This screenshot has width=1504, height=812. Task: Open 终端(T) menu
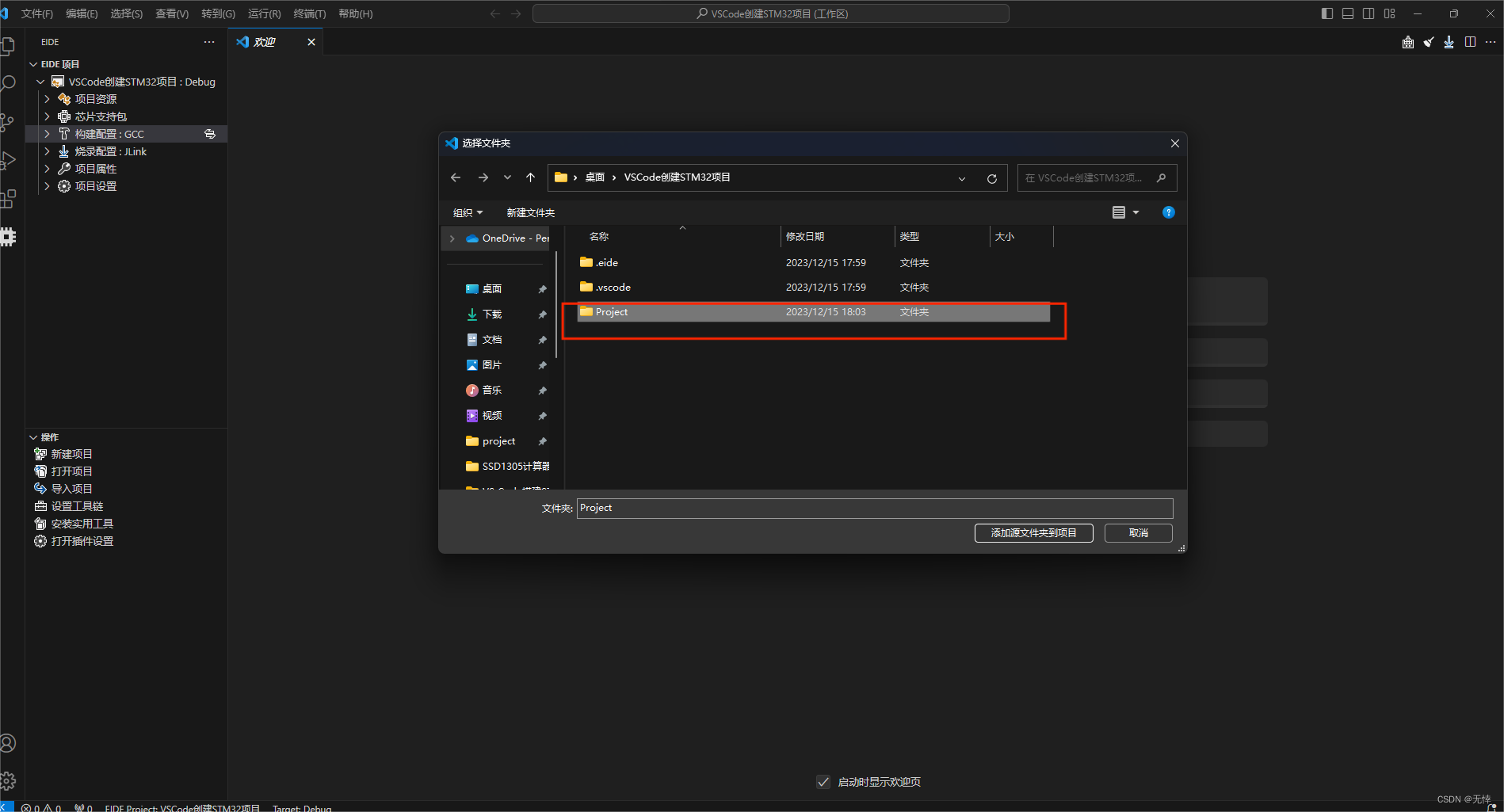click(x=309, y=13)
